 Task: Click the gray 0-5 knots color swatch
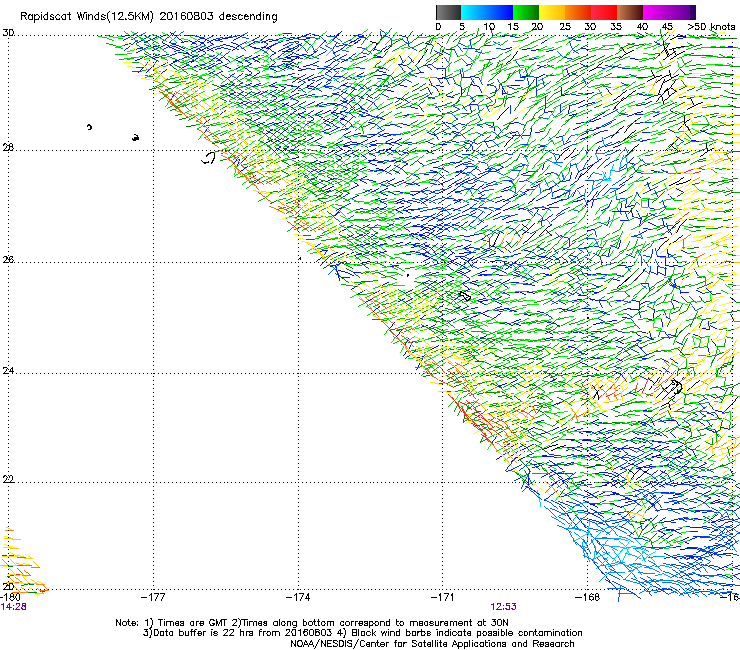click(x=448, y=12)
